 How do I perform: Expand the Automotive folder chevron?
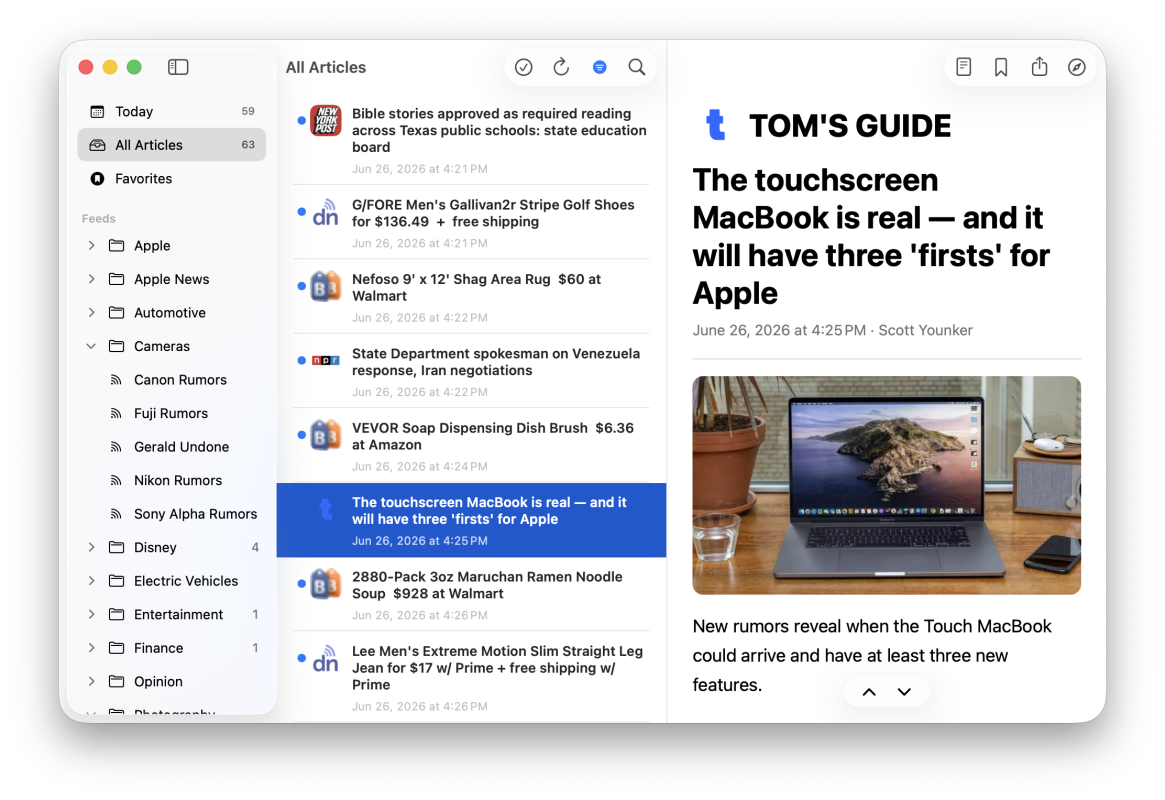tap(91, 312)
